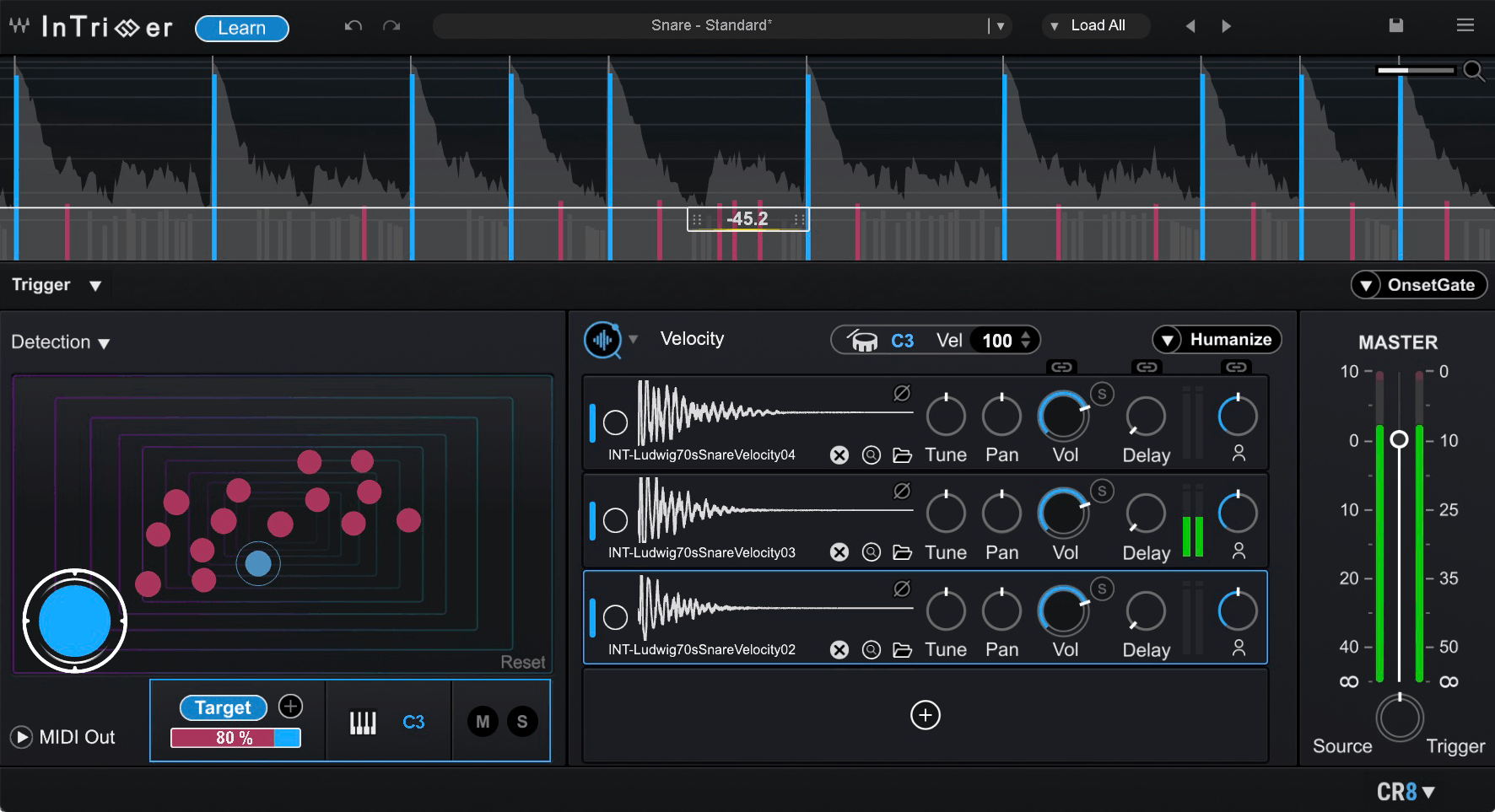The image size is (1495, 812).
Task: Open the hamburger menu
Action: point(1465,24)
